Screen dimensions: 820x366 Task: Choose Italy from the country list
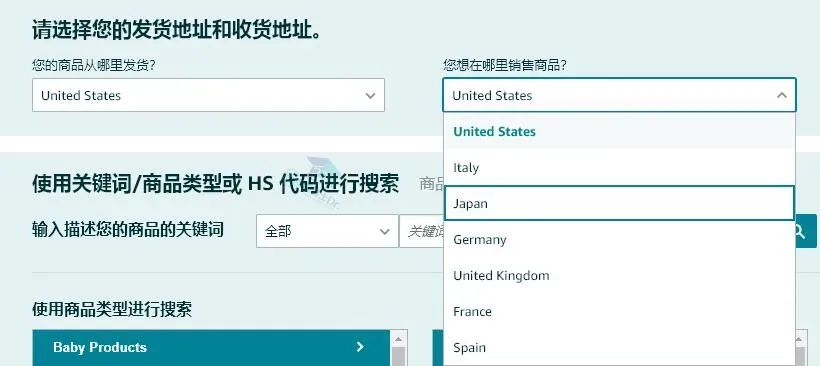point(619,167)
